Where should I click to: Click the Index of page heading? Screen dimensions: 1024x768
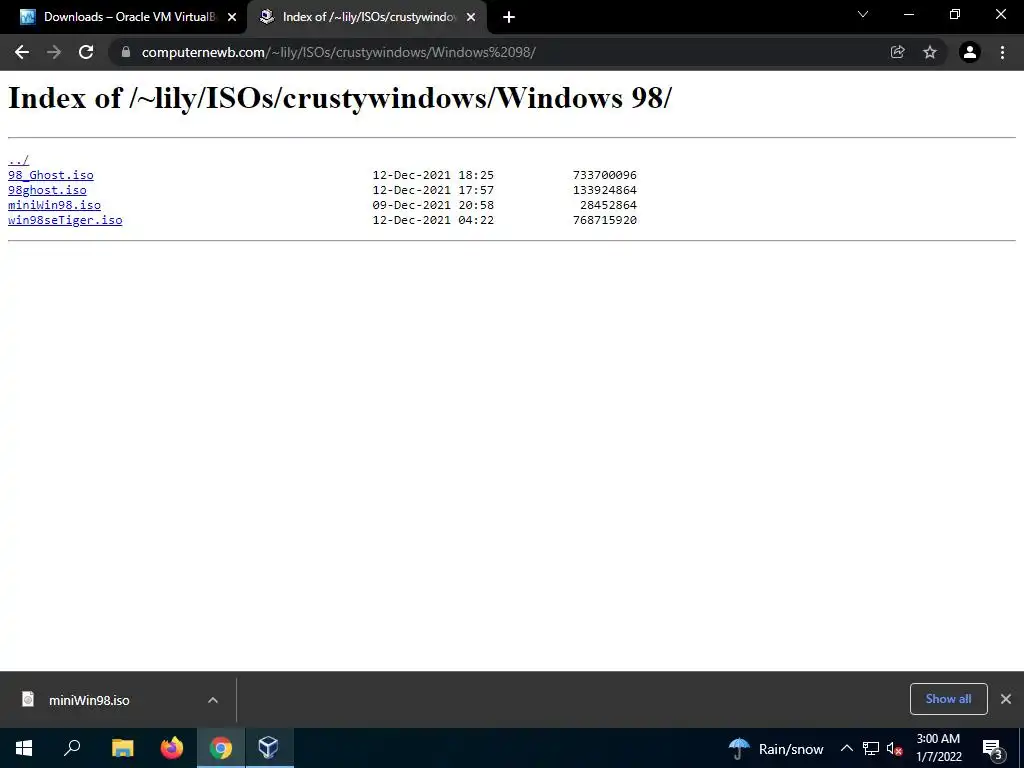[x=340, y=99]
